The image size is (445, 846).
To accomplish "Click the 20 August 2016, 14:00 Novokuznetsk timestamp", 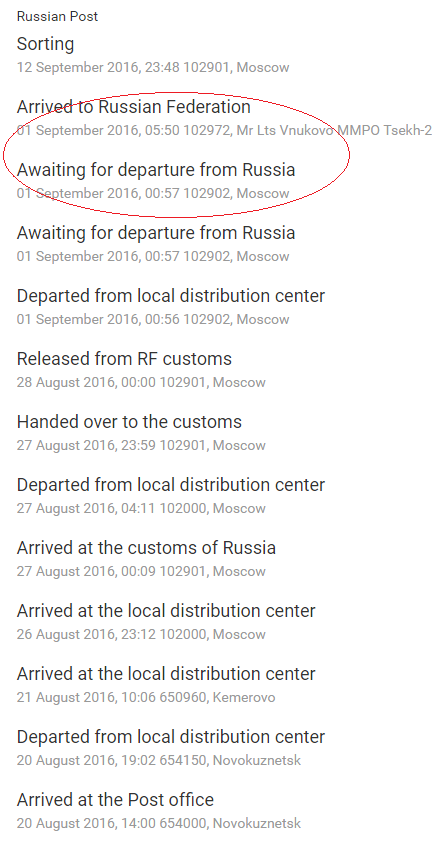I will [x=159, y=824].
